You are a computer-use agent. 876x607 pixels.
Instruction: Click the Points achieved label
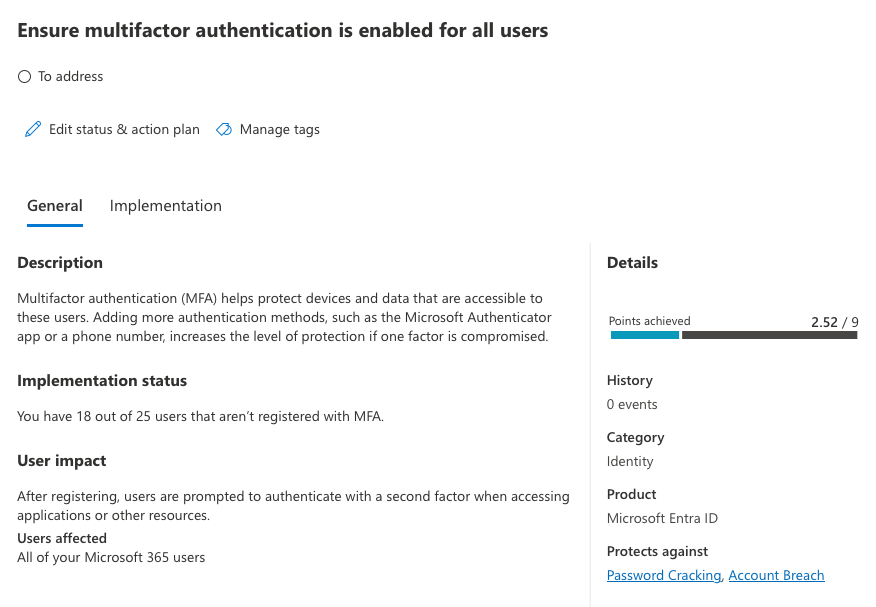[650, 321]
